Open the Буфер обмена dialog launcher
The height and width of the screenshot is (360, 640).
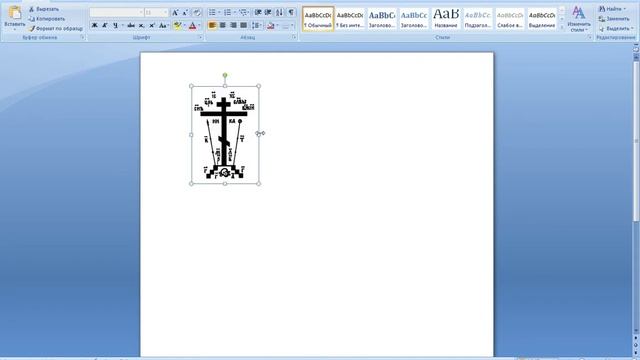coord(82,38)
